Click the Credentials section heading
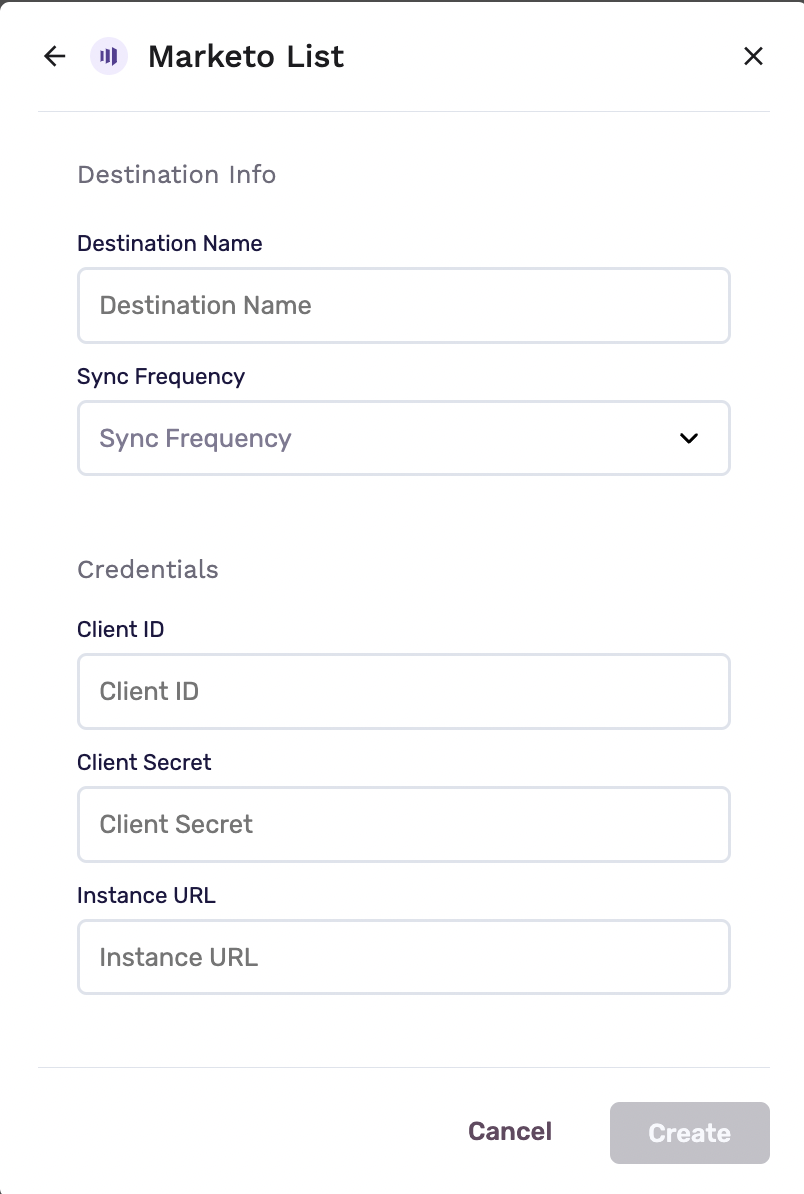This screenshot has width=804, height=1194. pos(148,570)
